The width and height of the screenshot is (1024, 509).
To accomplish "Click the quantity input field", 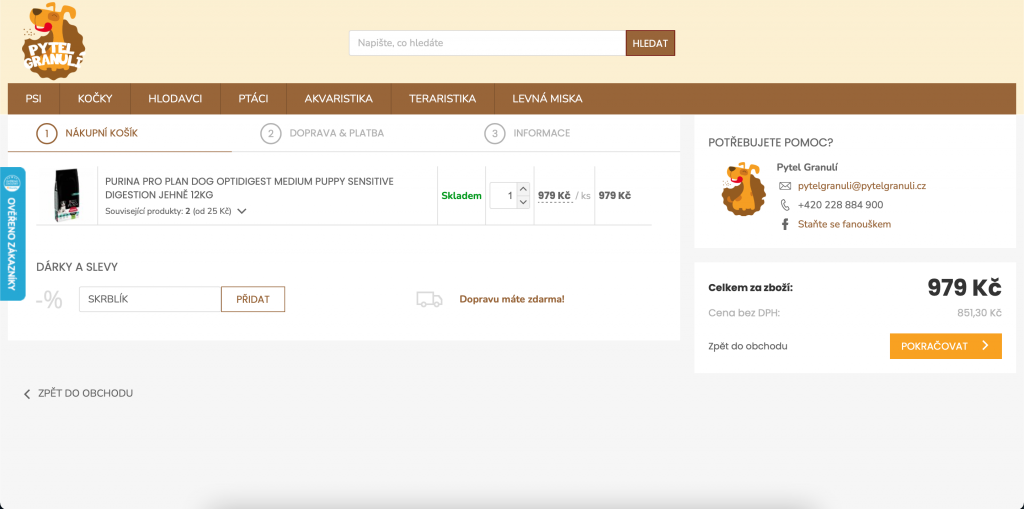I will pos(504,195).
